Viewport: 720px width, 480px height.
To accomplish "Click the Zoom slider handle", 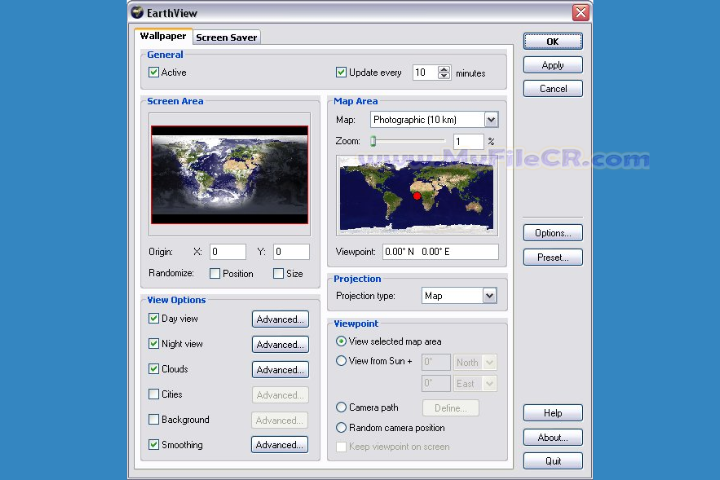I will click(x=373, y=141).
